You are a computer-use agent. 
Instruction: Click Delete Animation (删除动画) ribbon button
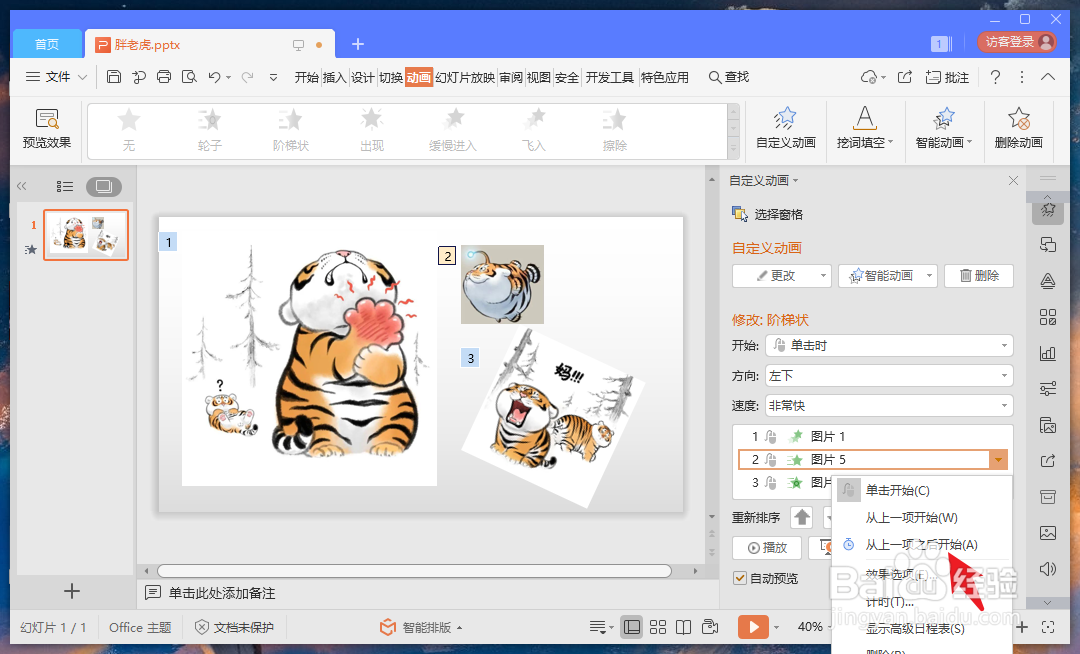click(x=1019, y=129)
